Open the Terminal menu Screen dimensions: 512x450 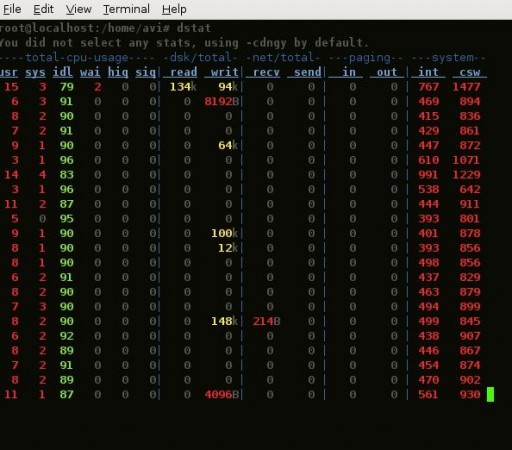click(126, 9)
